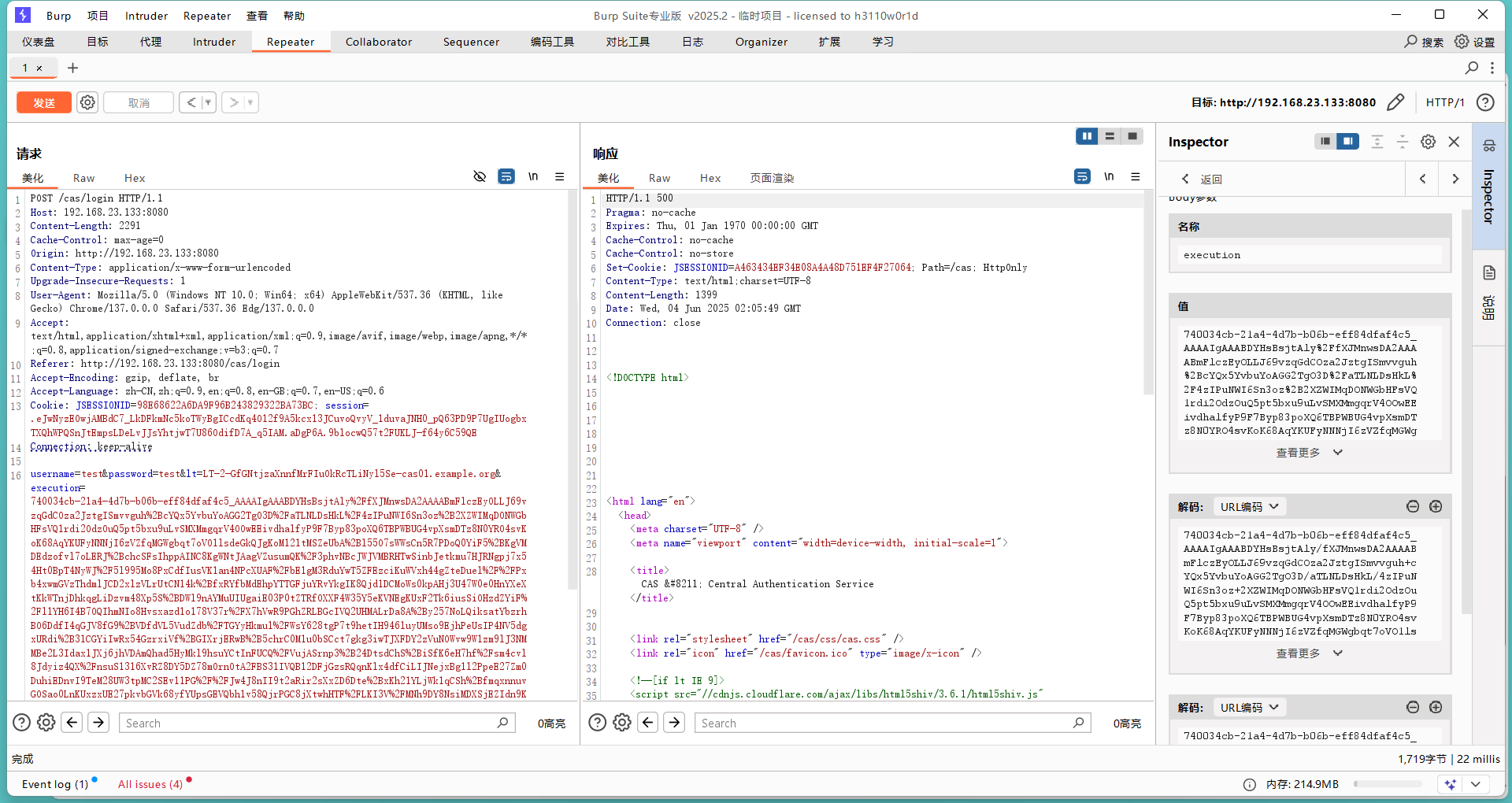Open Inspector settings gear icon
The height and width of the screenshot is (803, 1512).
coord(1428,142)
